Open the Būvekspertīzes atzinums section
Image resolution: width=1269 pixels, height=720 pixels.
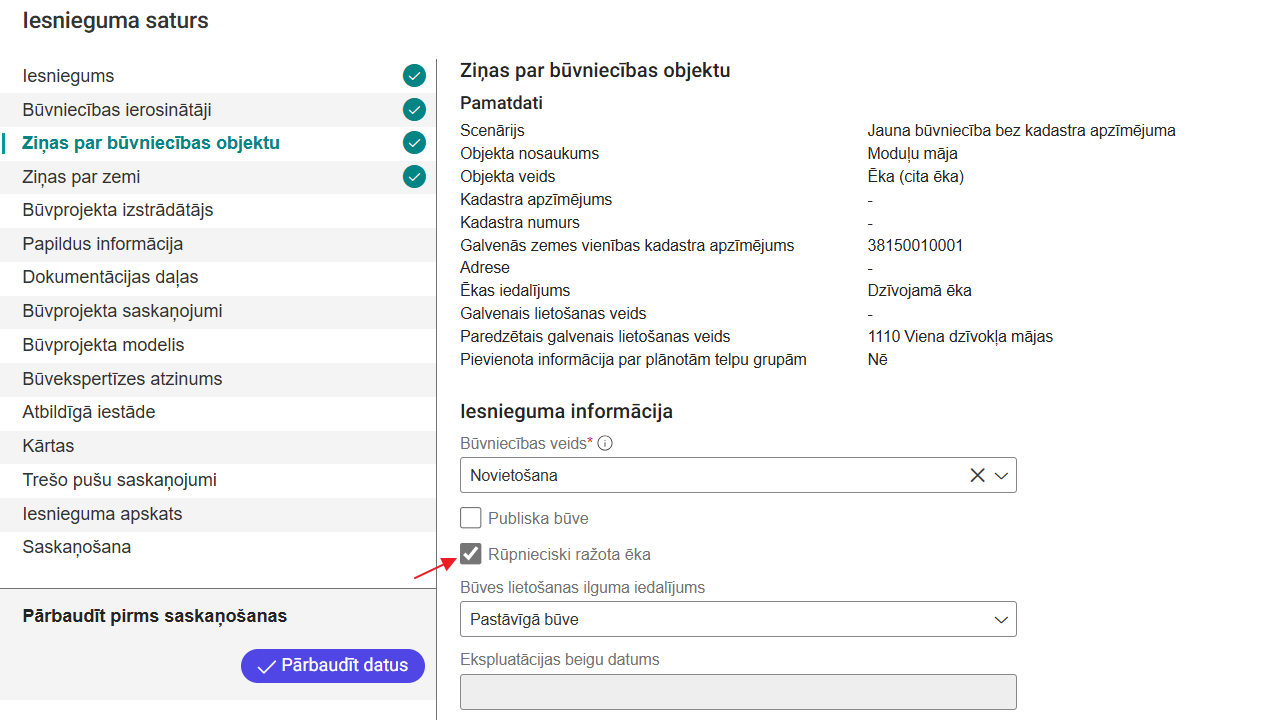pos(122,379)
